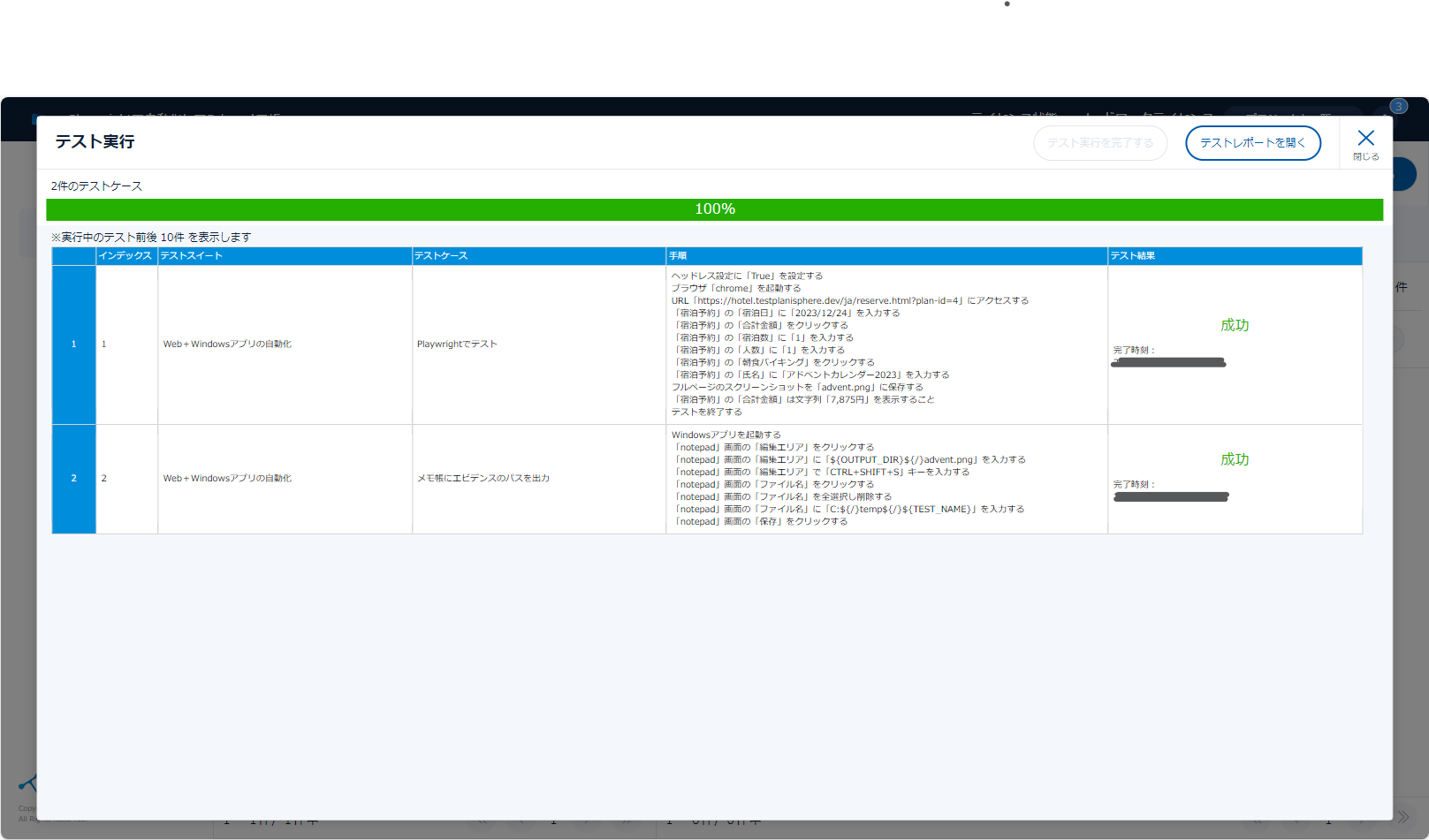Close the テスト実行 dialog with X icon
The width and height of the screenshot is (1429, 840).
point(1365,144)
